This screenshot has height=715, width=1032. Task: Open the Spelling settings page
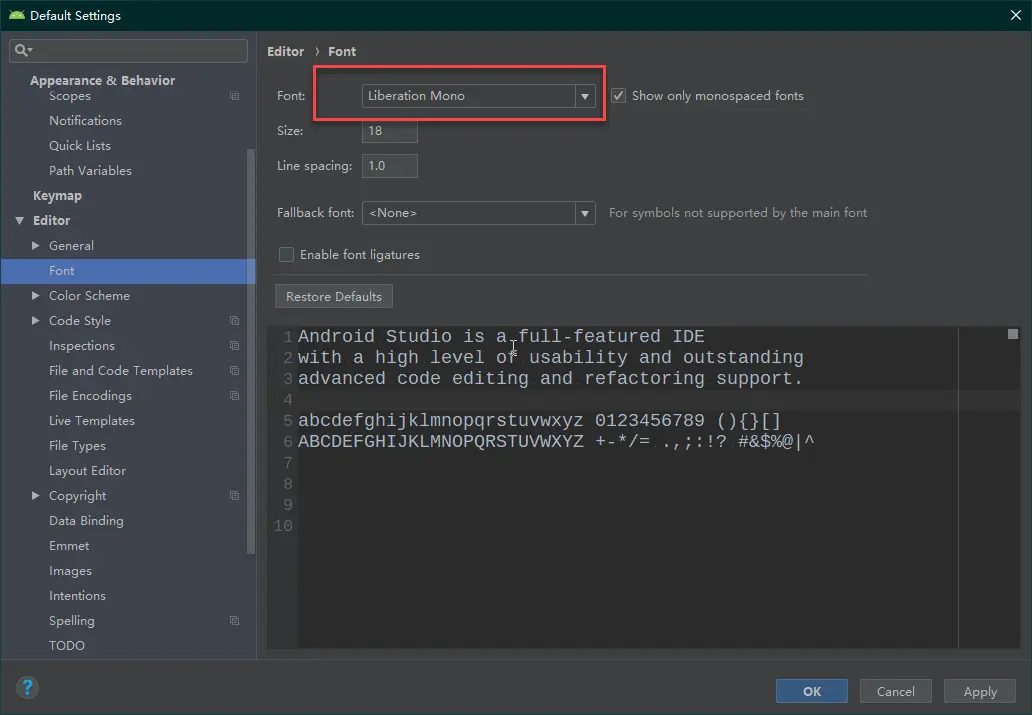[71, 621]
